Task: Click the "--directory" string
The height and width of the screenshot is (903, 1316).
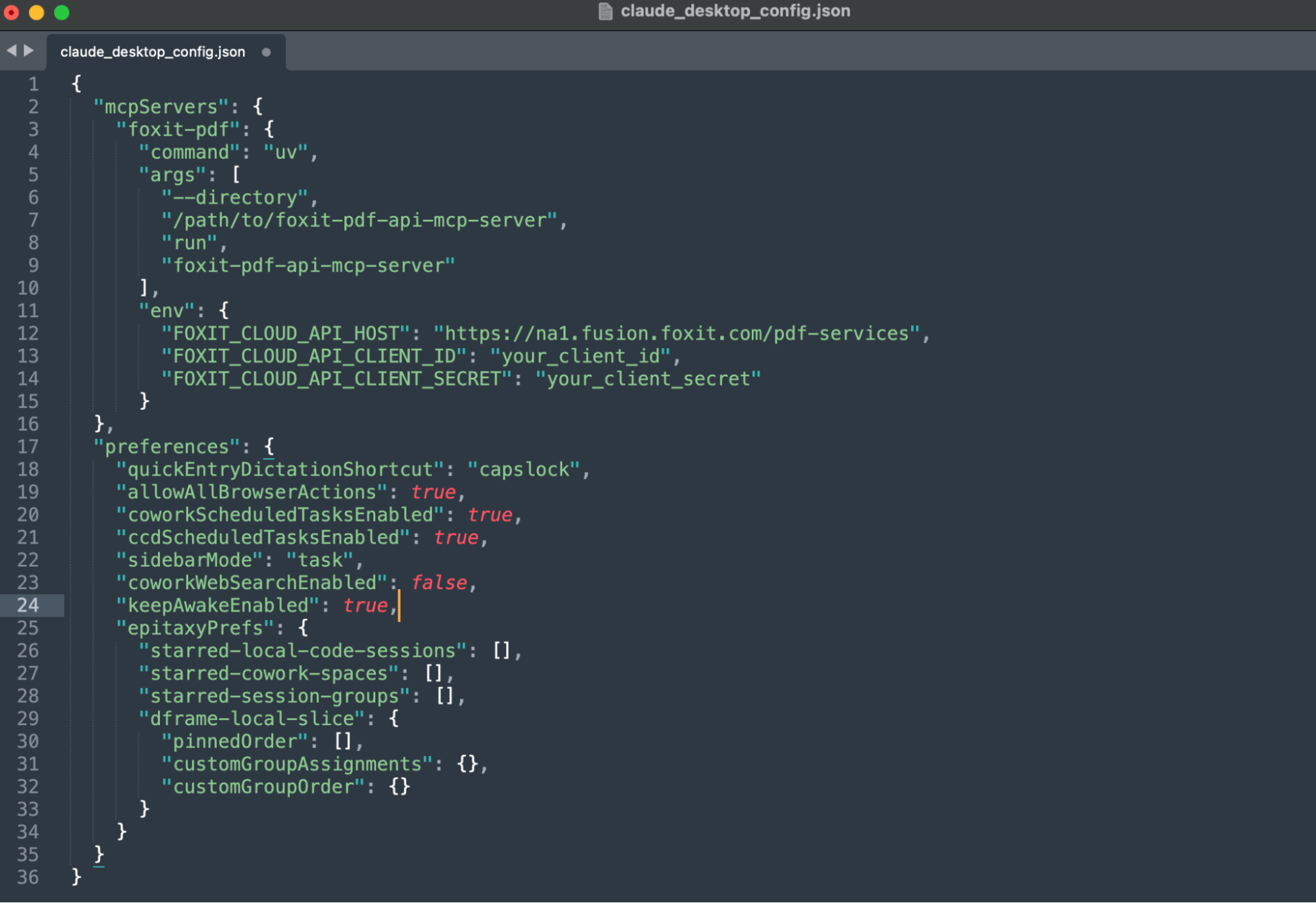Action: coord(235,197)
